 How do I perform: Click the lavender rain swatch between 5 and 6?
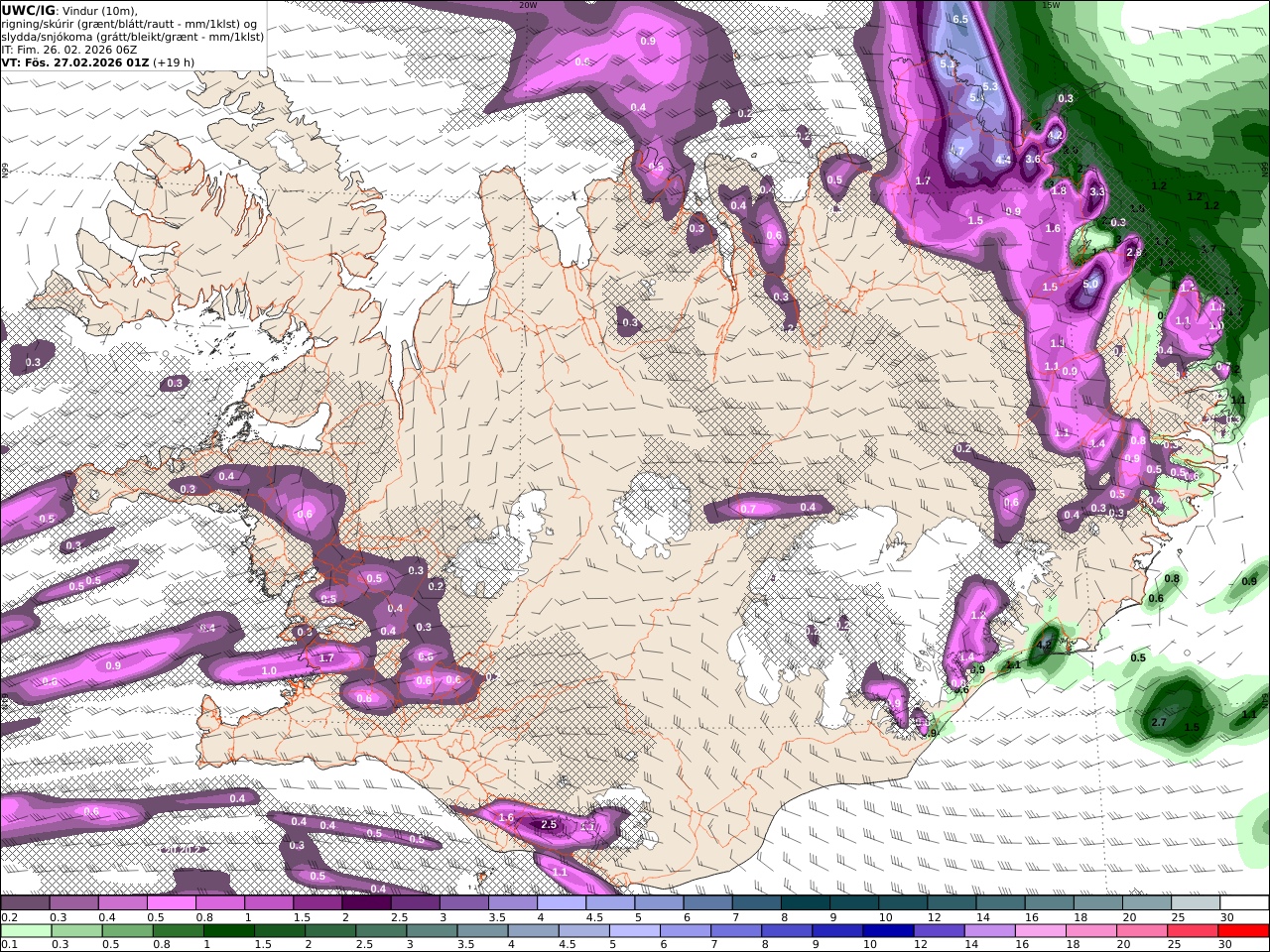637,931
